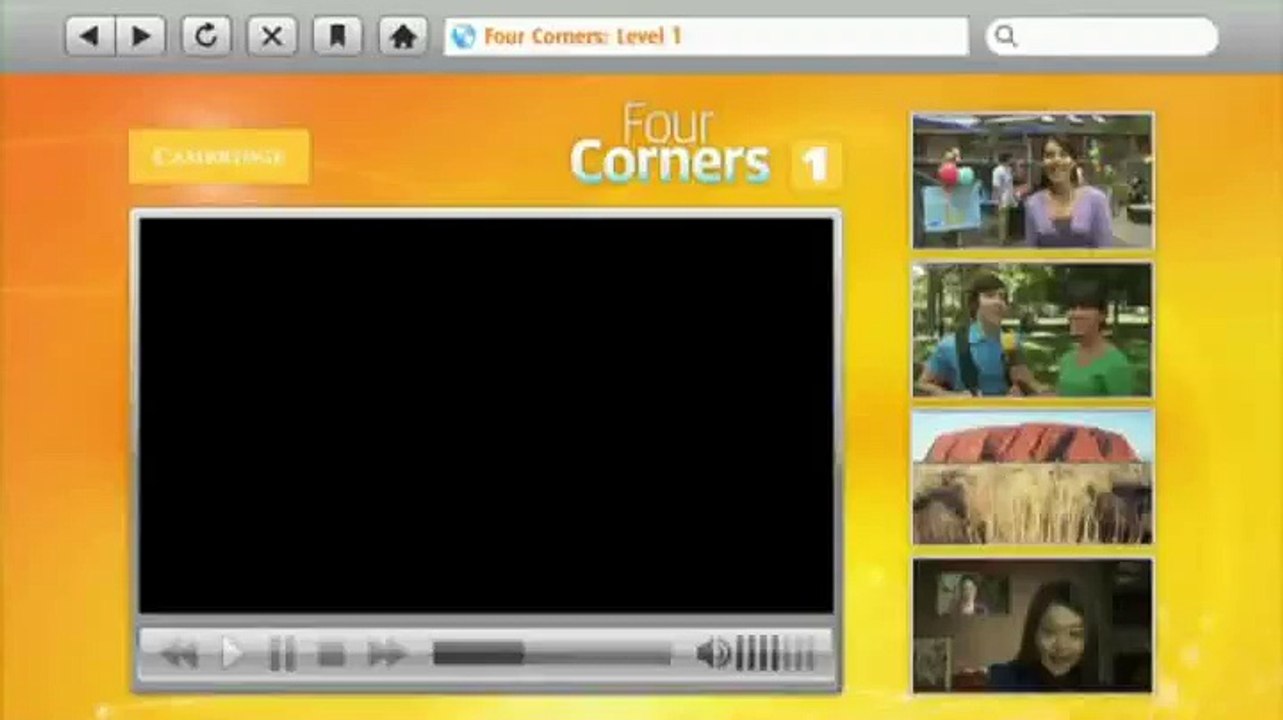Viewport: 1283px width, 720px height.
Task: Pause the video
Action: 283,655
